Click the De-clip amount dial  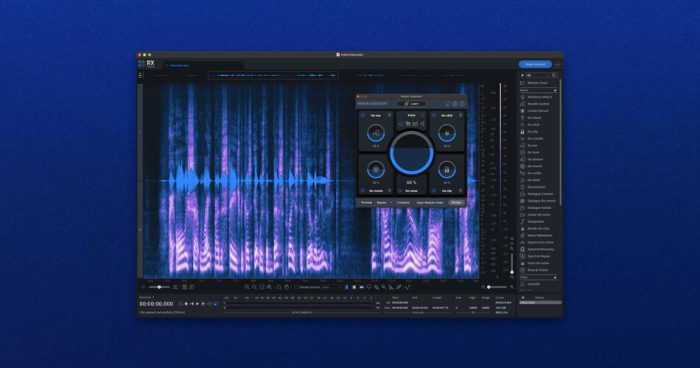click(x=446, y=170)
